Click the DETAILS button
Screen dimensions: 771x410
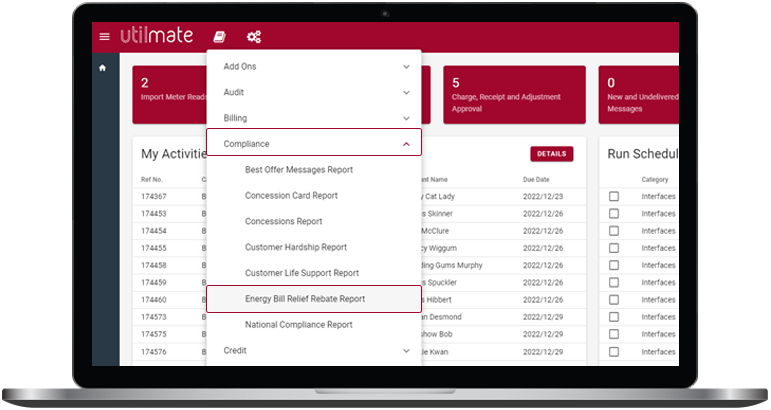551,154
